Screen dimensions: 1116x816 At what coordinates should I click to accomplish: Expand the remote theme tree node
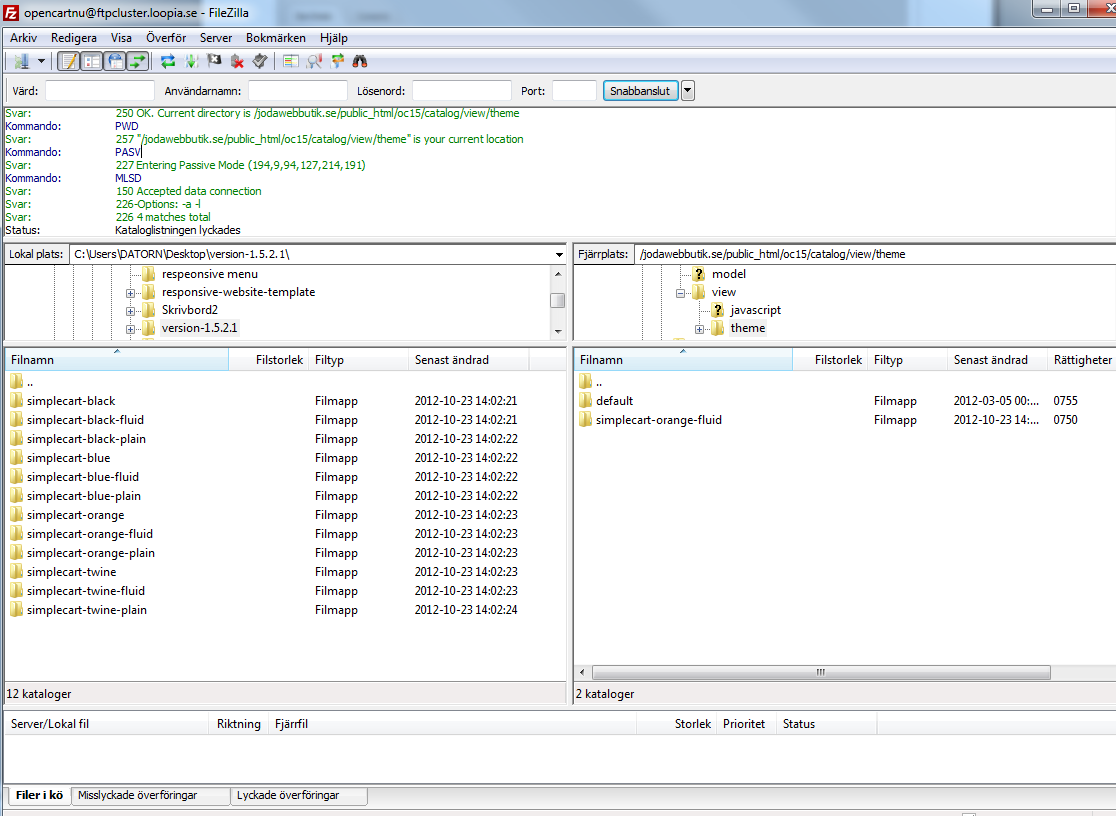(699, 328)
